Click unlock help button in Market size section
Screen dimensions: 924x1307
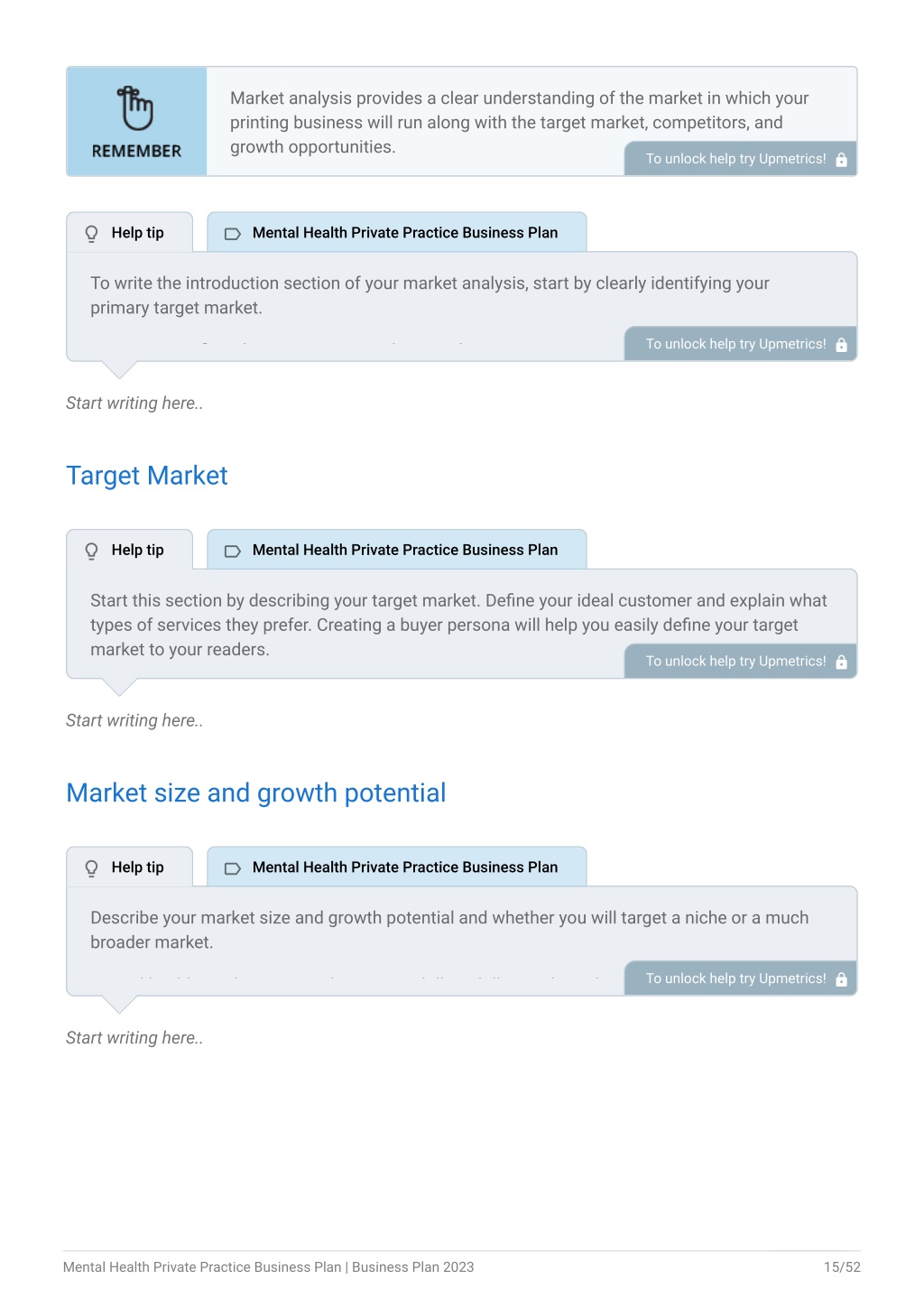pyautogui.click(x=741, y=978)
